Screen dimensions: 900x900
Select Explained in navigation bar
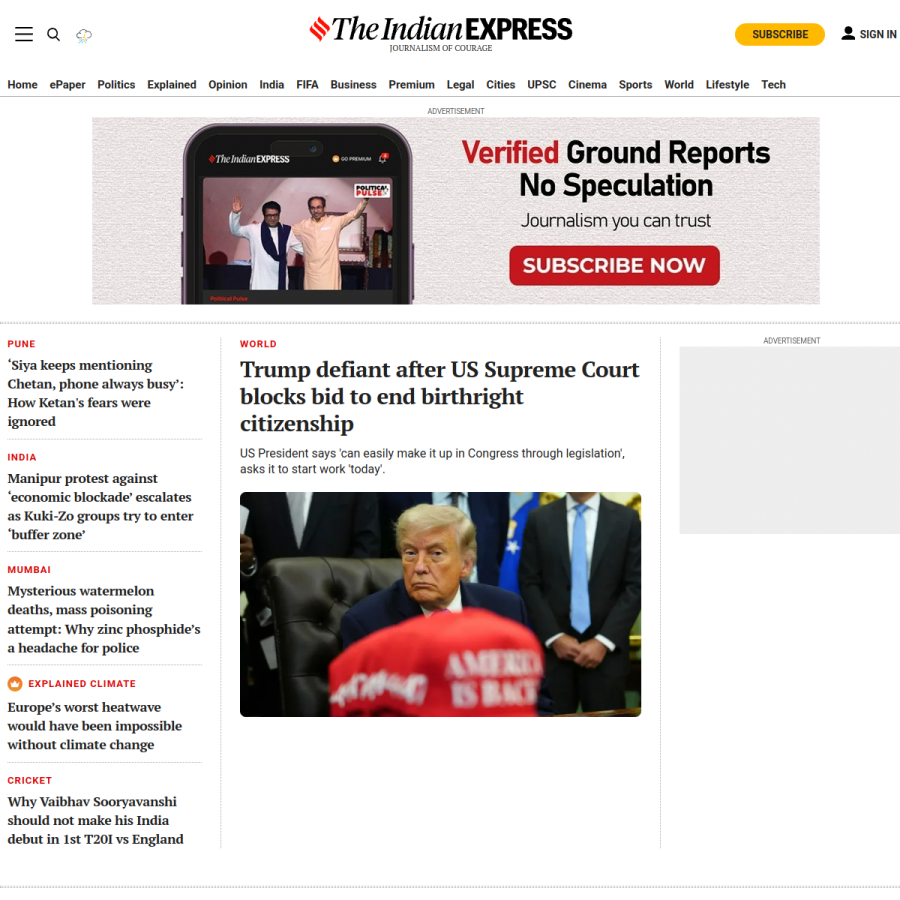tap(172, 84)
